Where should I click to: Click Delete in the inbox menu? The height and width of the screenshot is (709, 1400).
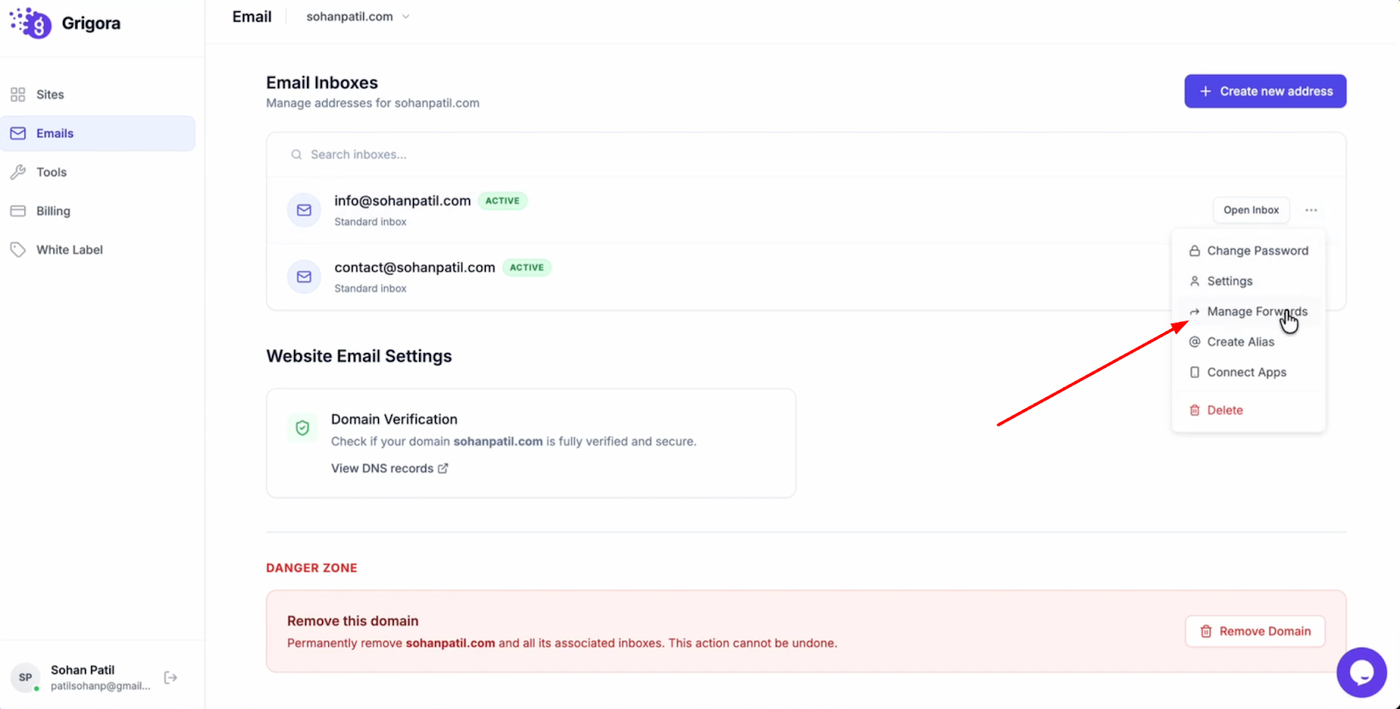pyautogui.click(x=1224, y=410)
